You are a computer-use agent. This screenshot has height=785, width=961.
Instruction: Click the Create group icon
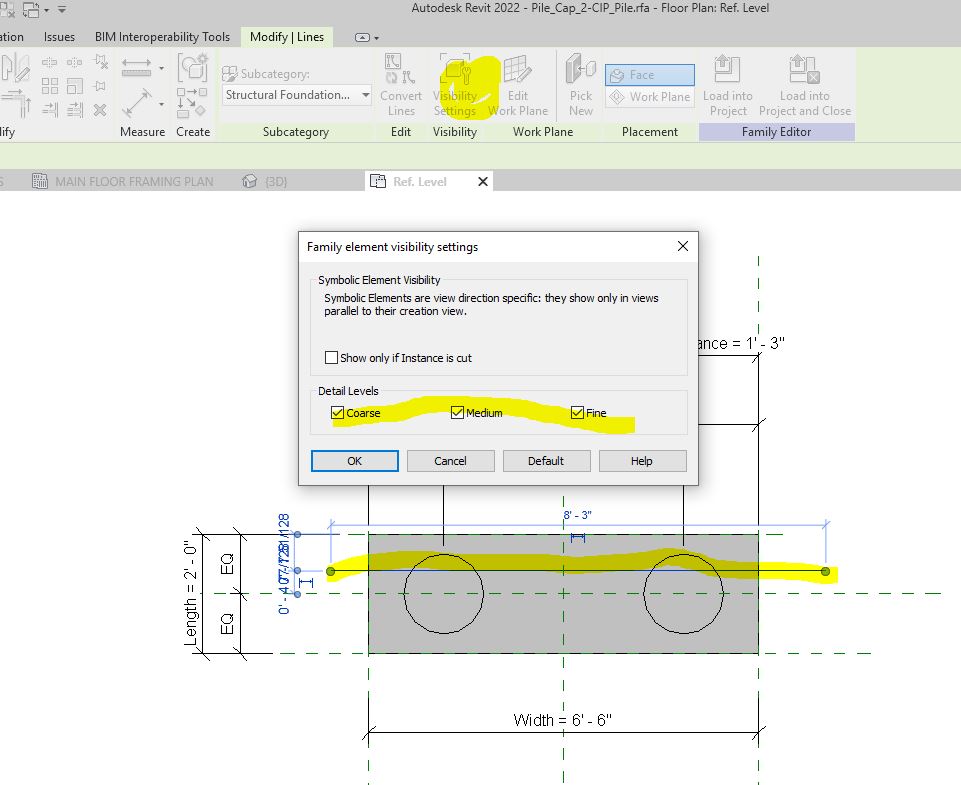tap(192, 69)
